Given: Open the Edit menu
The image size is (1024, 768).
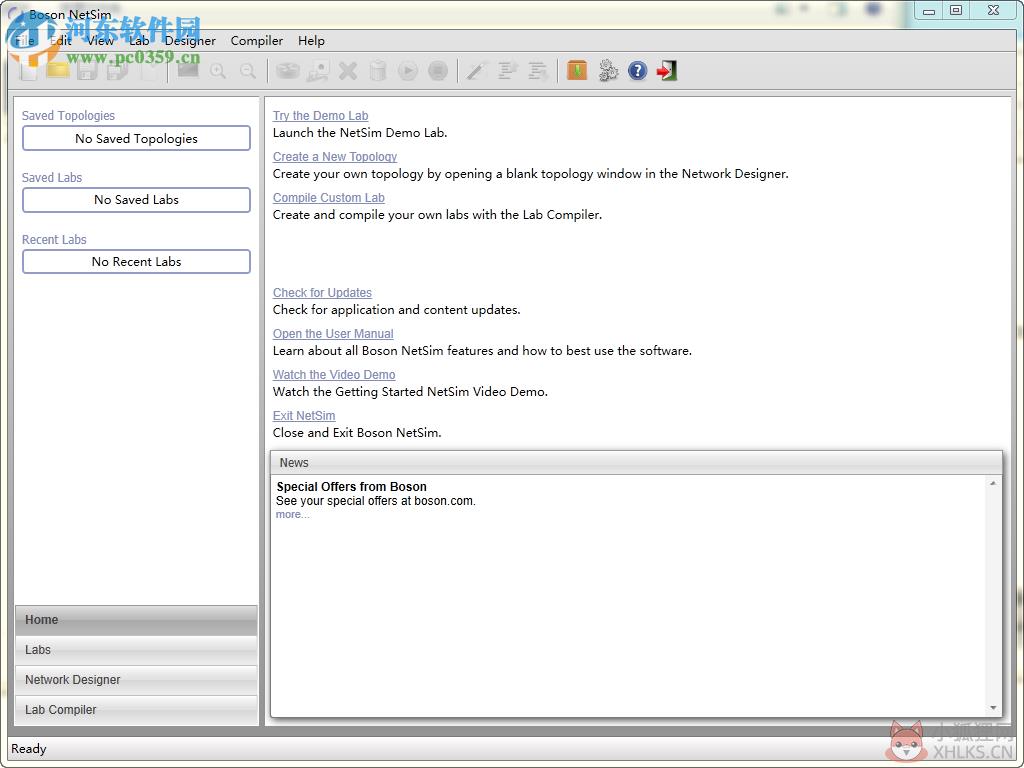Looking at the screenshot, I should 61,40.
